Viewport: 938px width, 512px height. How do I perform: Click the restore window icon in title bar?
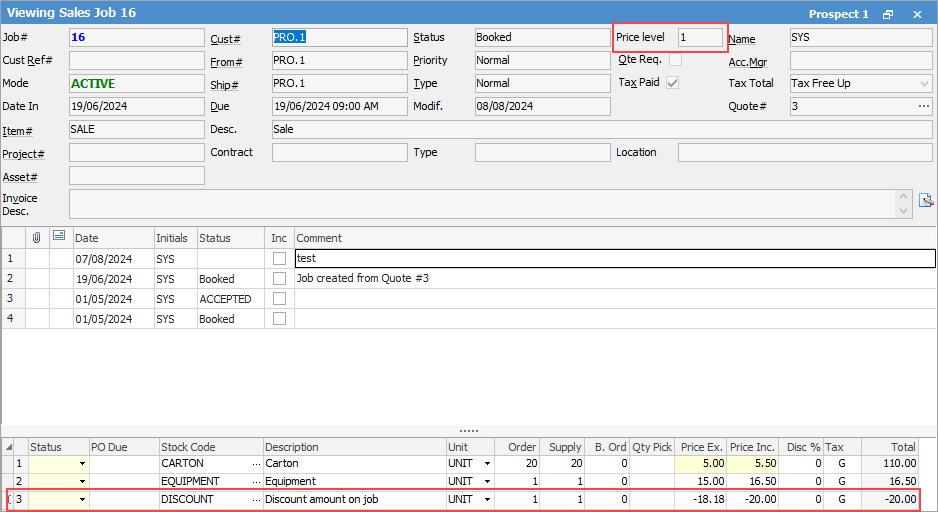click(888, 14)
